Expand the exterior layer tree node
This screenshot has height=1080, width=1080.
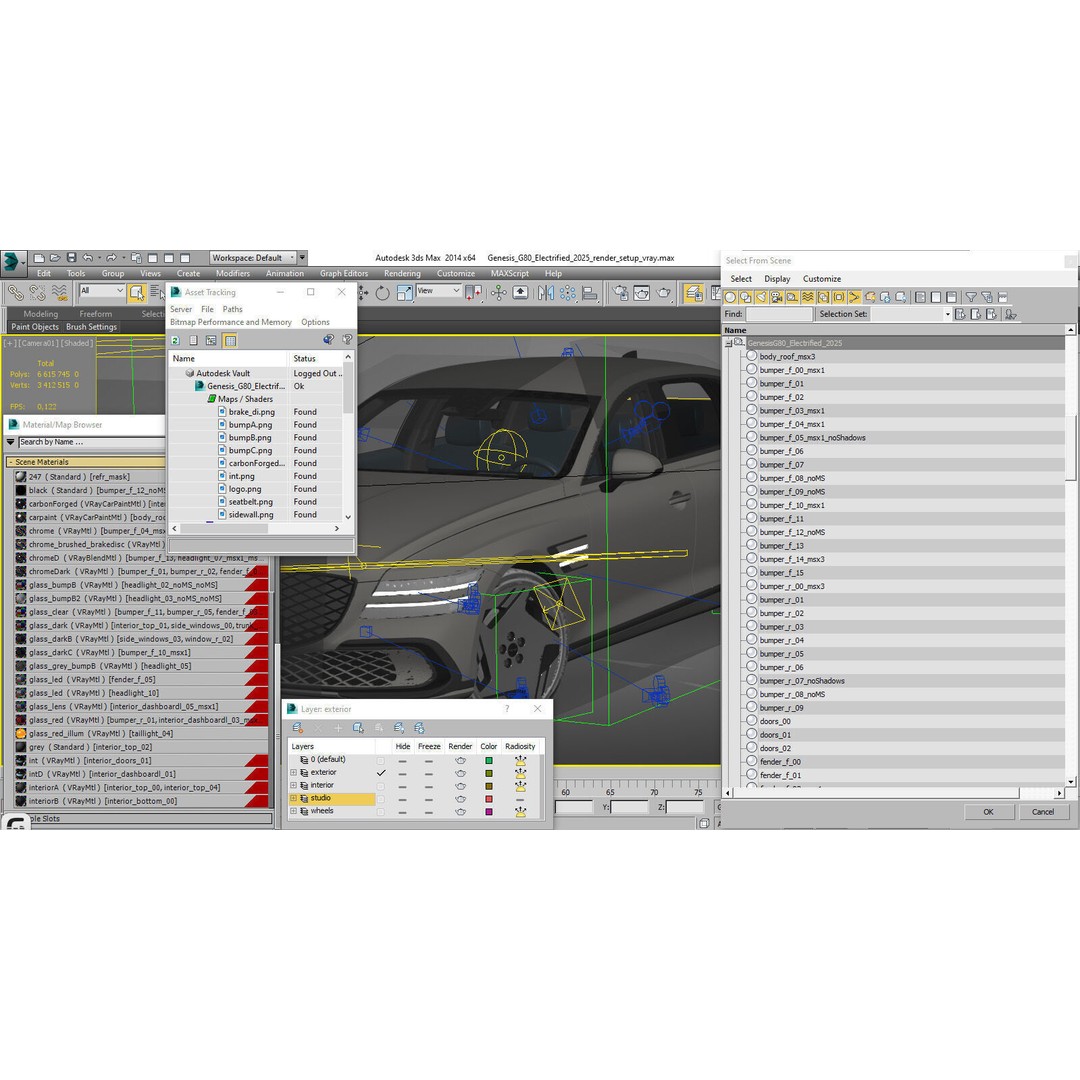pyautogui.click(x=293, y=773)
